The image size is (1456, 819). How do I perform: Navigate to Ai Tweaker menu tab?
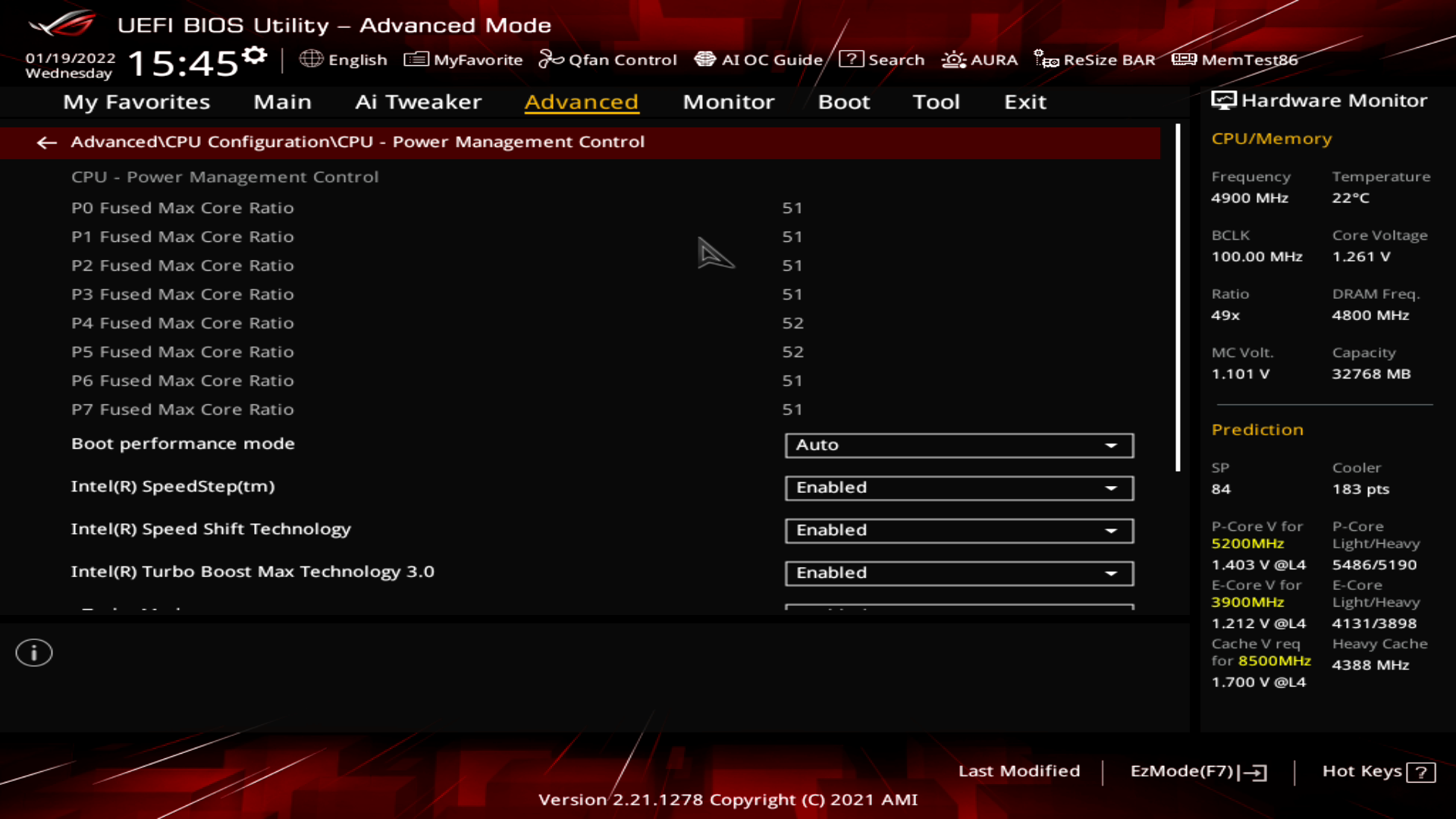[x=418, y=100]
